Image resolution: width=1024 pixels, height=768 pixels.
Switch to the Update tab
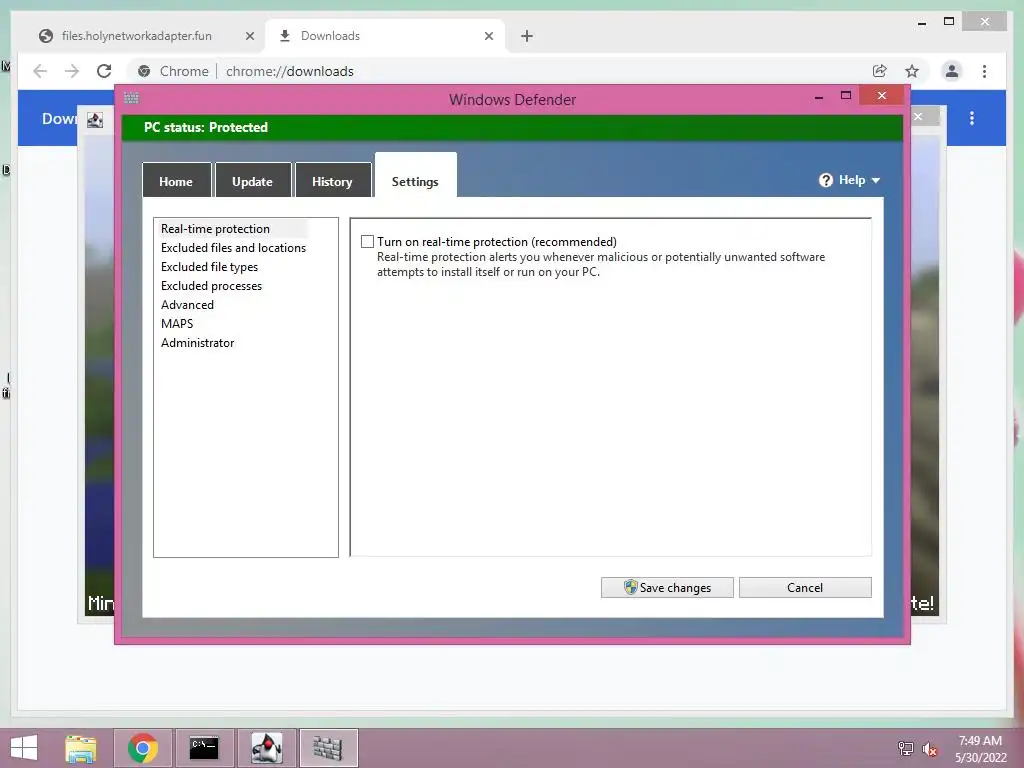pyautogui.click(x=253, y=181)
